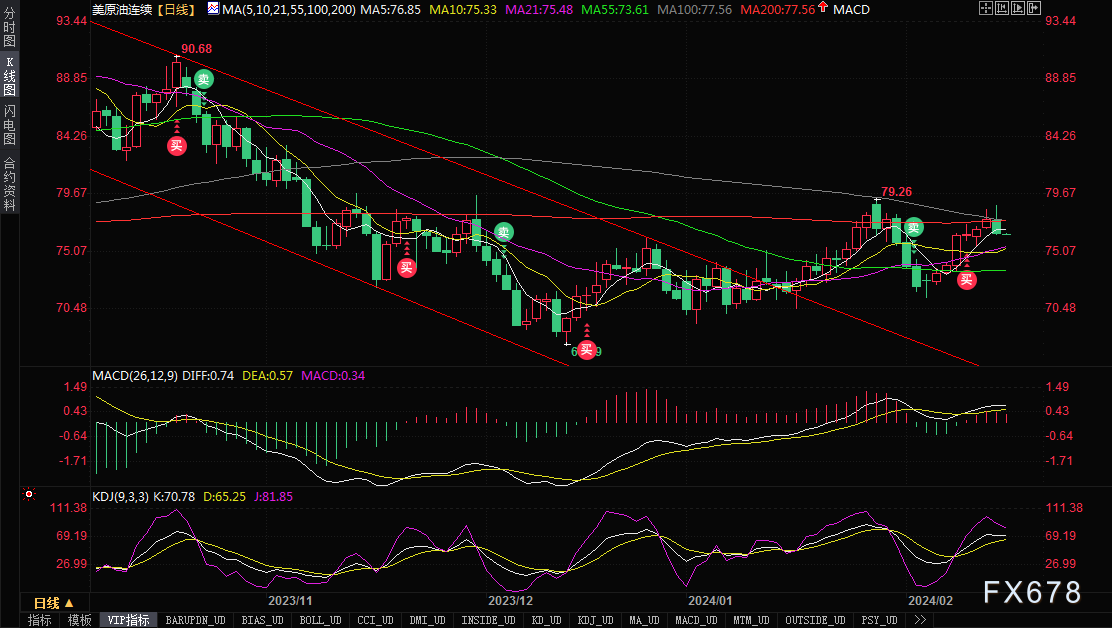Click the exit panel arrow icon
The image size is (1112, 628).
pos(1034,8)
